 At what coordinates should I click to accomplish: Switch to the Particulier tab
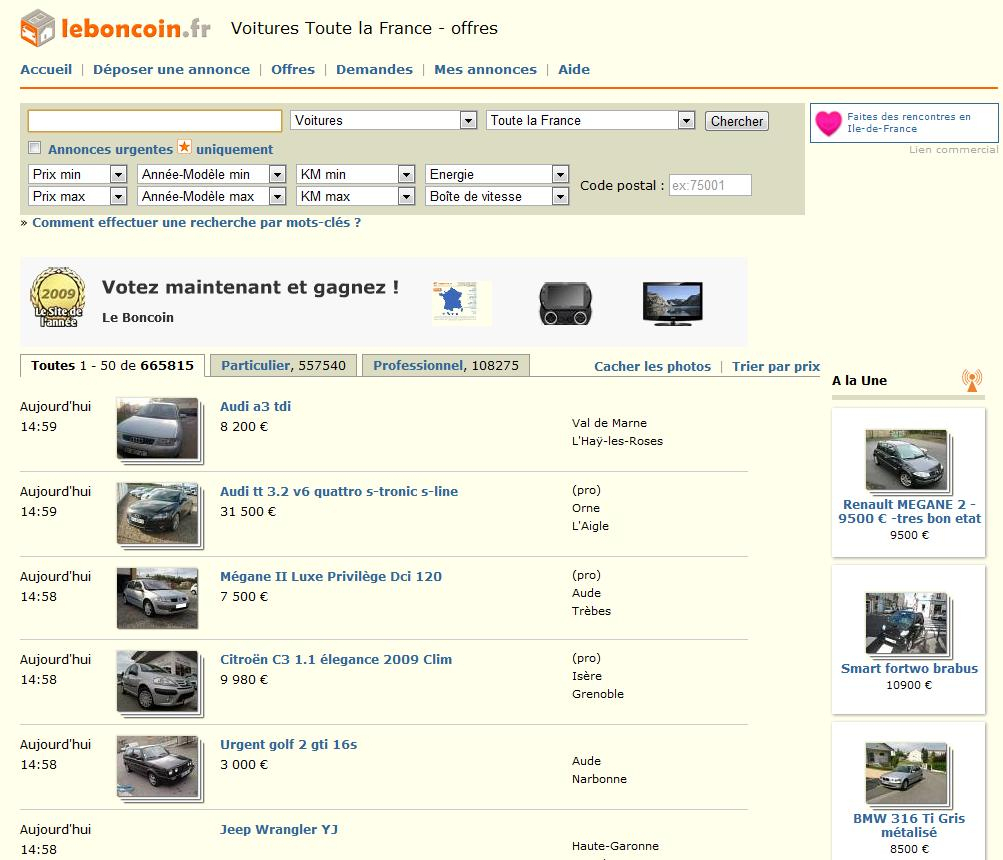click(x=283, y=366)
